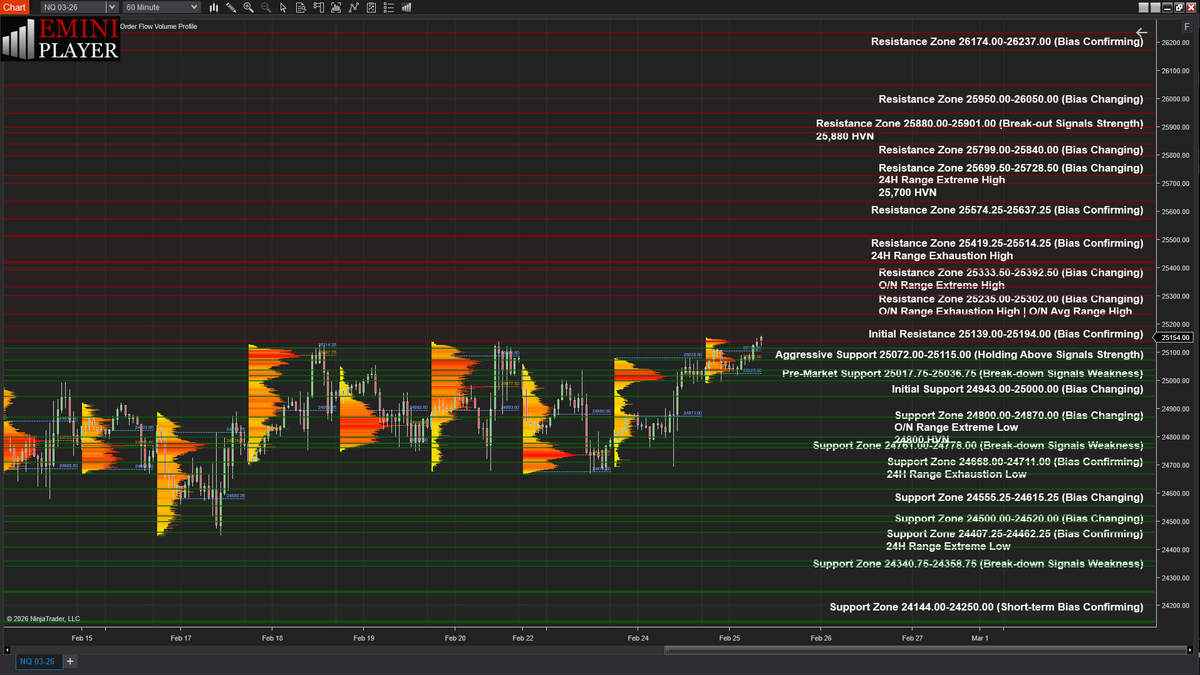This screenshot has height=675, width=1200.
Task: Click the bar chart style icon
Action: click(214, 7)
